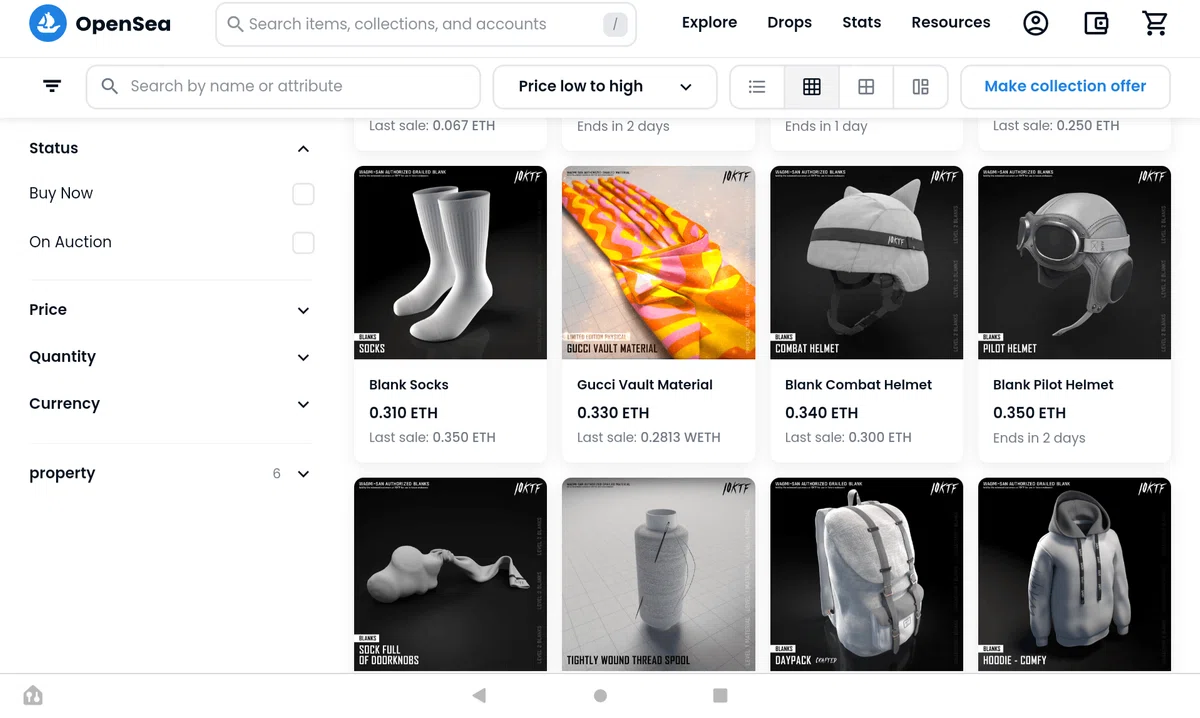Open the combat helmet thumbnail

point(866,263)
